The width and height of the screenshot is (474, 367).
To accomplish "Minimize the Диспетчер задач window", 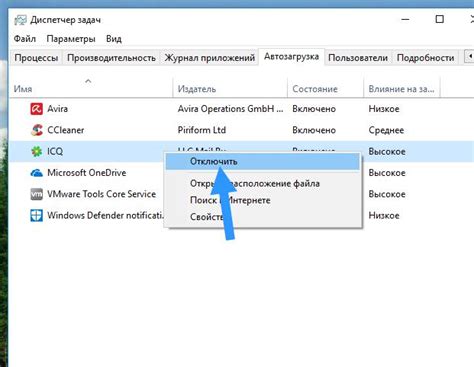I will pyautogui.click(x=405, y=19).
